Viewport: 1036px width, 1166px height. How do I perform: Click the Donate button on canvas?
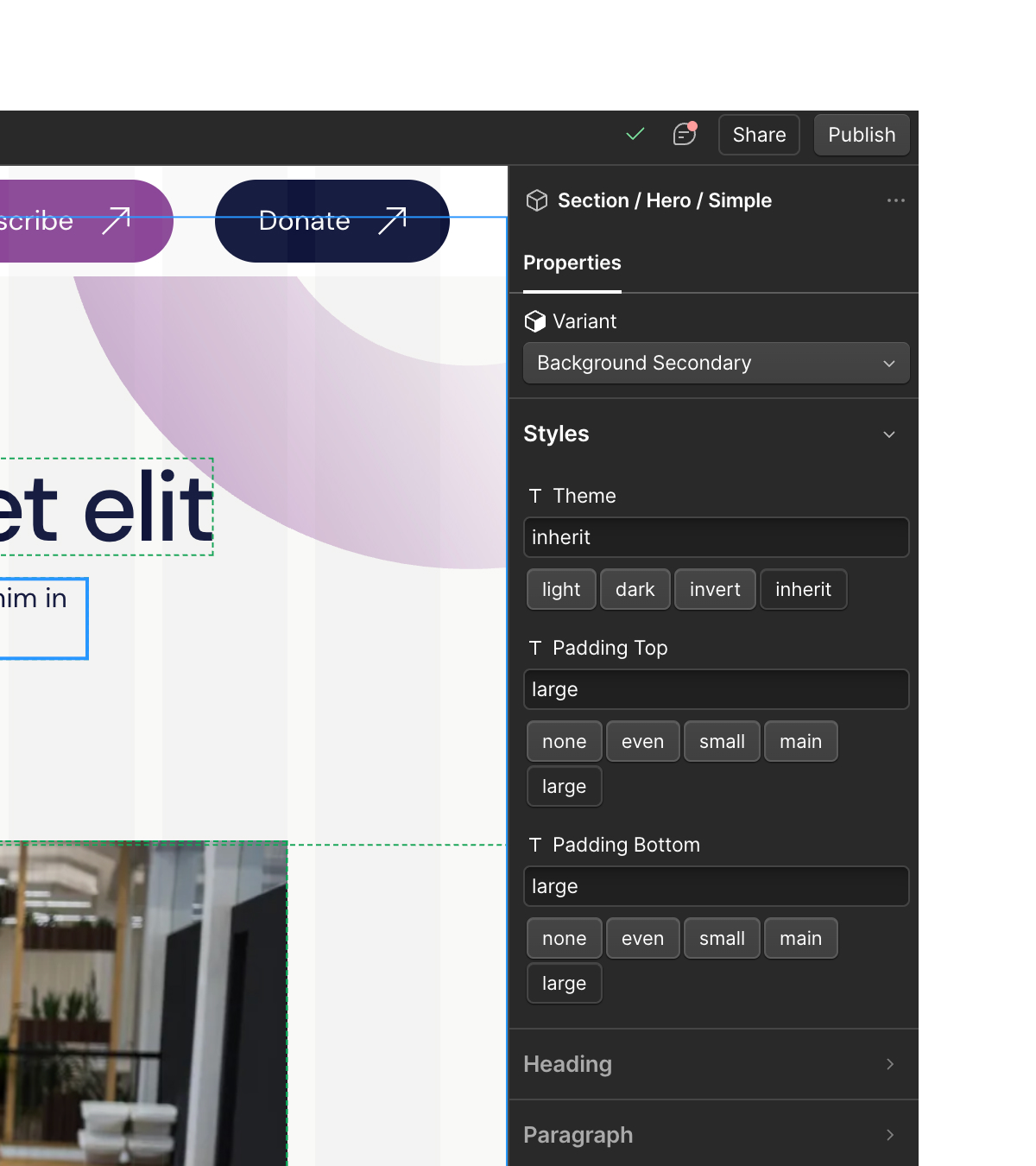point(332,221)
